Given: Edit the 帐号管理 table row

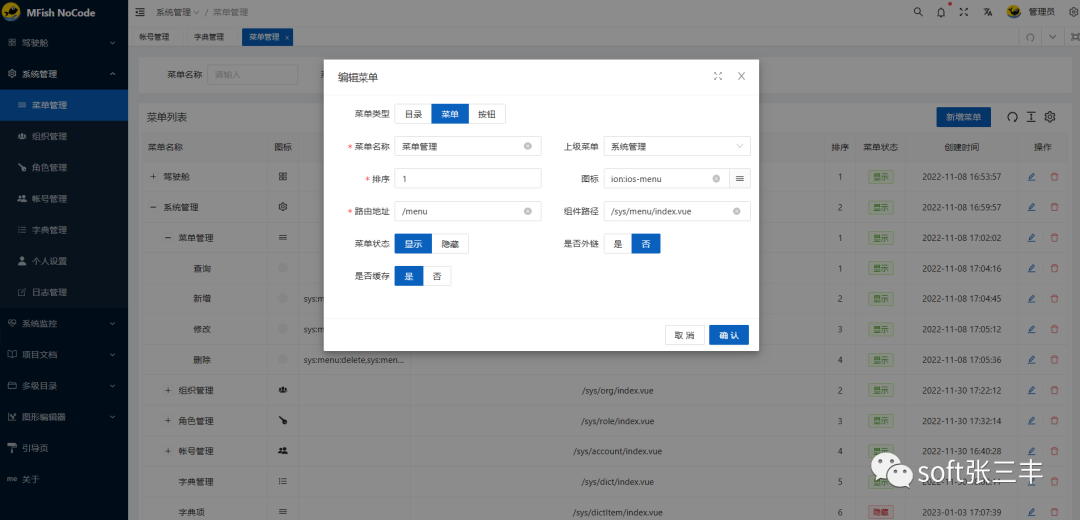Looking at the screenshot, I should coord(1031,451).
